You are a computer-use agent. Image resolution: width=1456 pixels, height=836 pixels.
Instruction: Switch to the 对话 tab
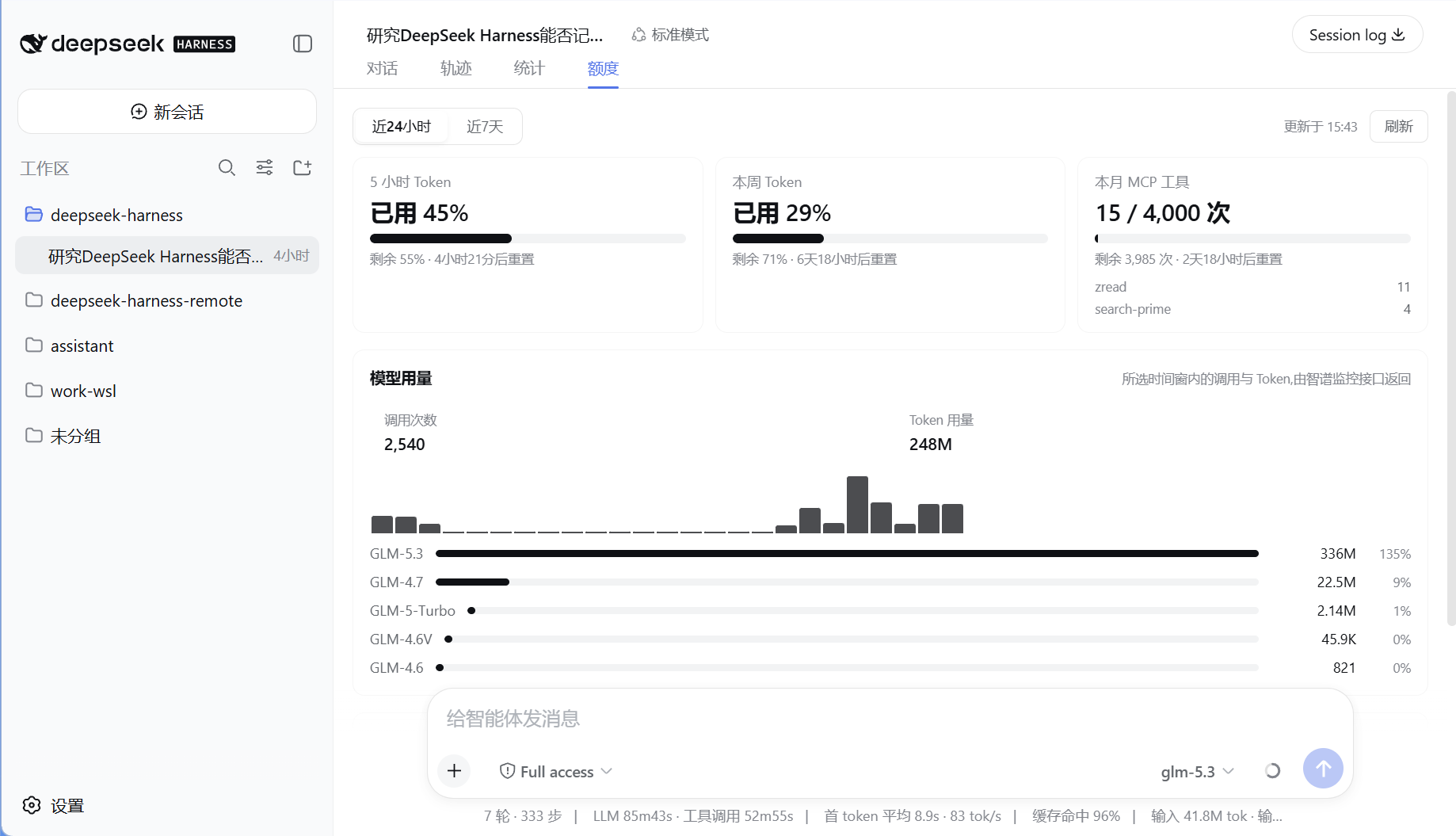(x=382, y=68)
